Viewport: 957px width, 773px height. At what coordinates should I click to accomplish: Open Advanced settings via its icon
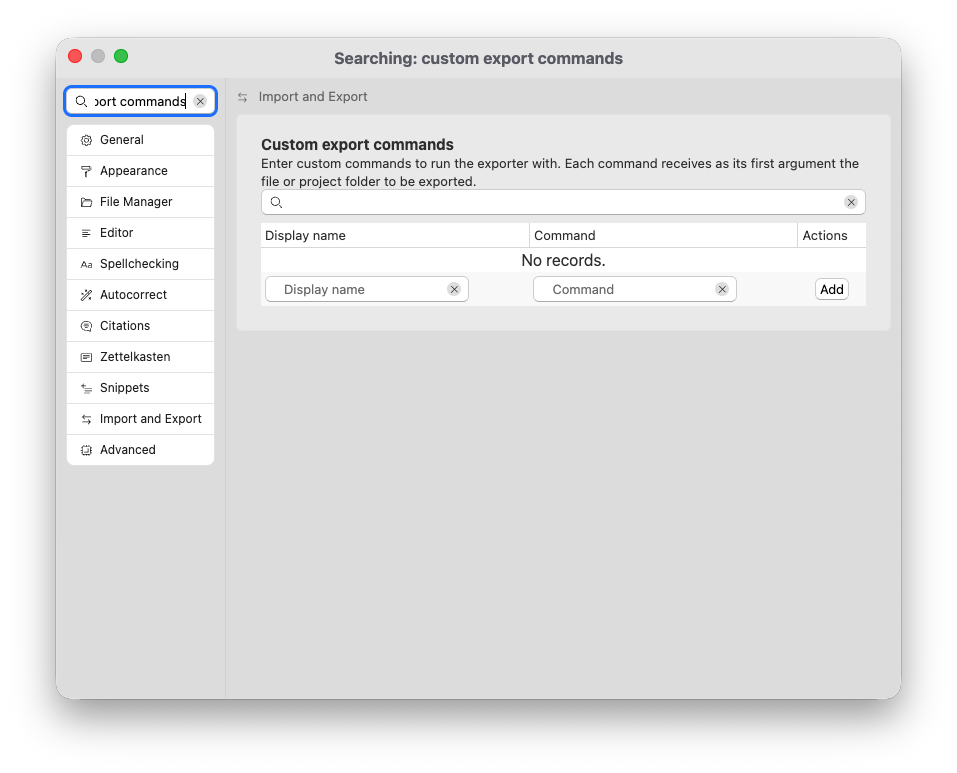(86, 450)
